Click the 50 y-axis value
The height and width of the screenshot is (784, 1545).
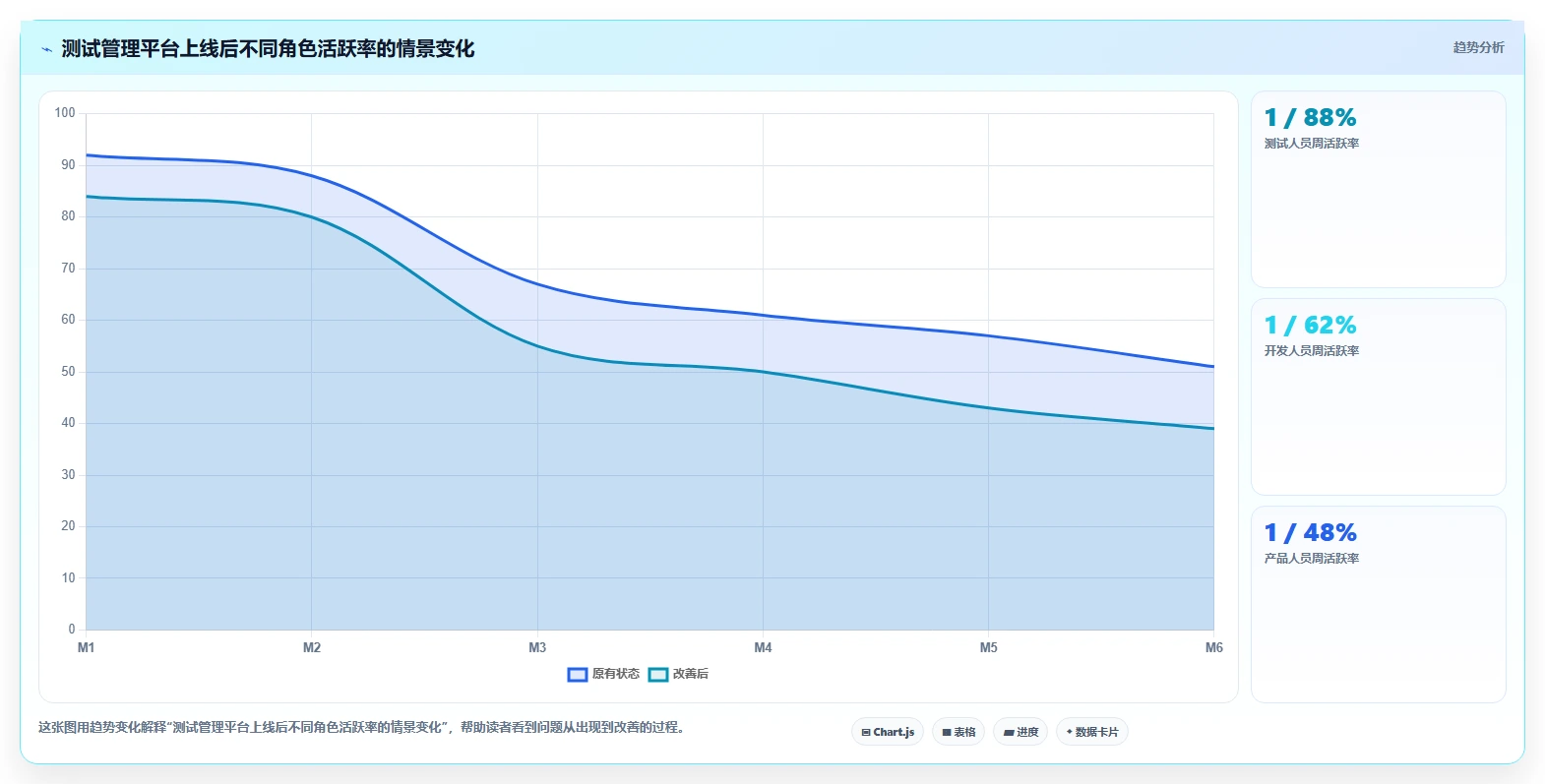68,372
